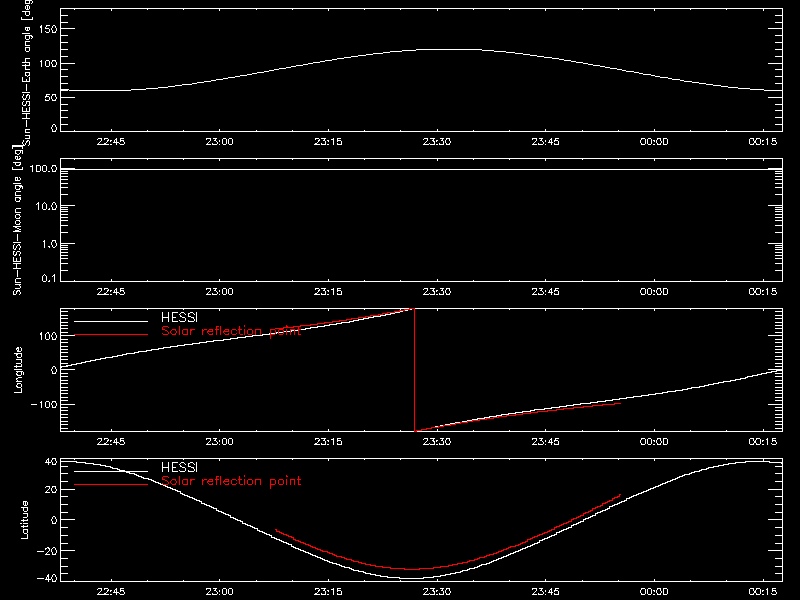Click the flat white Moon angle line
Viewport: 800px width, 600px height.
pyautogui.click(x=421, y=169)
